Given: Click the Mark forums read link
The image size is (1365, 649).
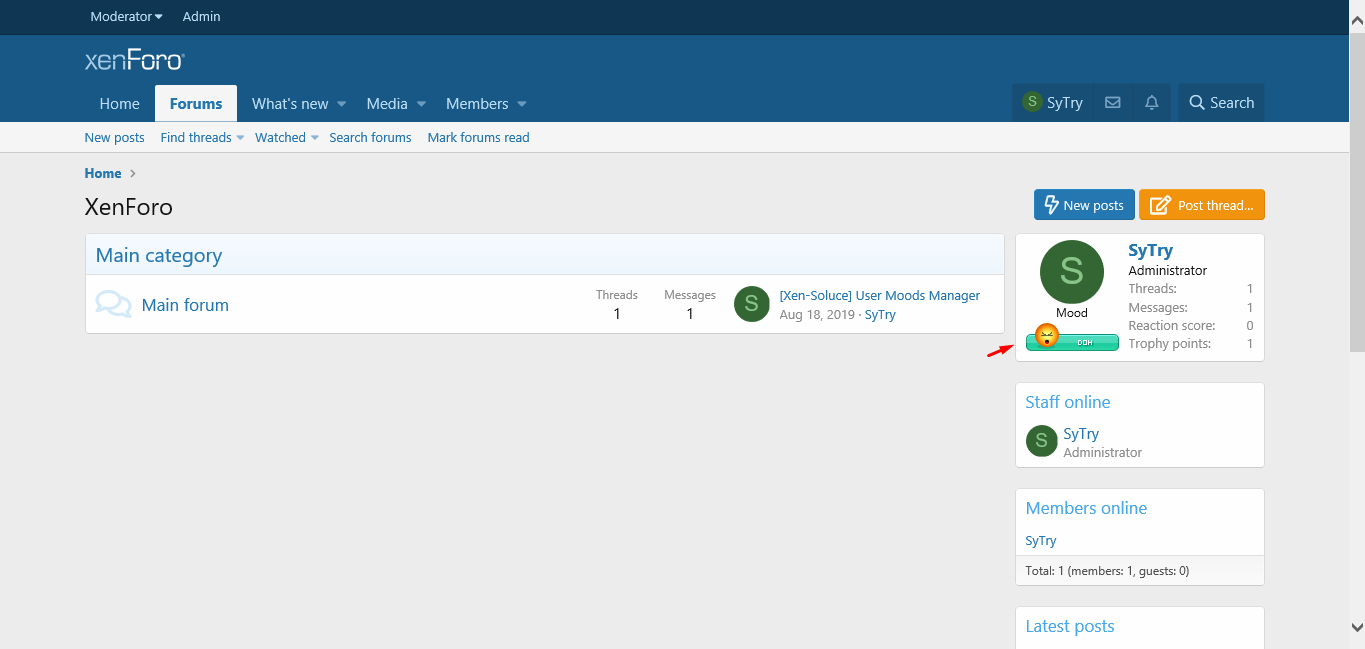Looking at the screenshot, I should [x=478, y=138].
